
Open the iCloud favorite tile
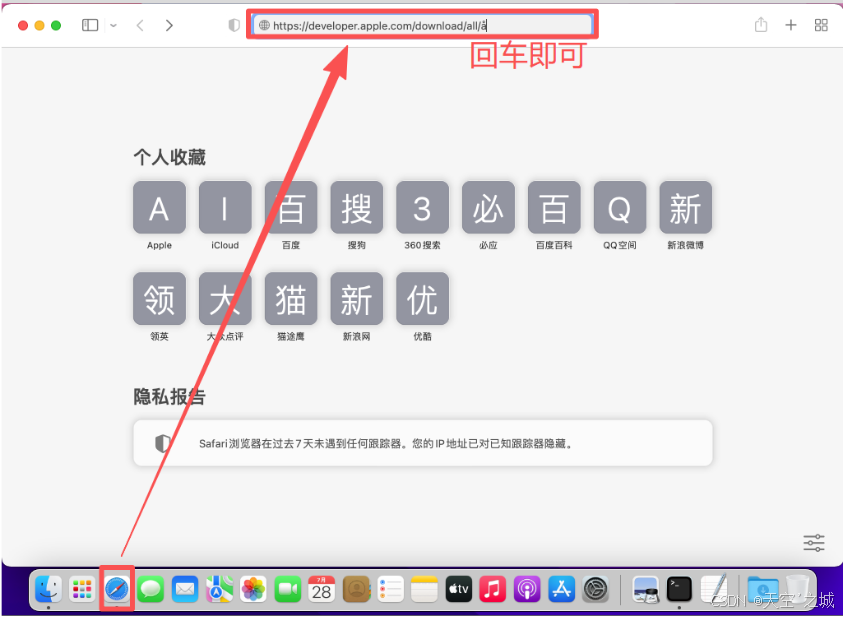[x=225, y=207]
